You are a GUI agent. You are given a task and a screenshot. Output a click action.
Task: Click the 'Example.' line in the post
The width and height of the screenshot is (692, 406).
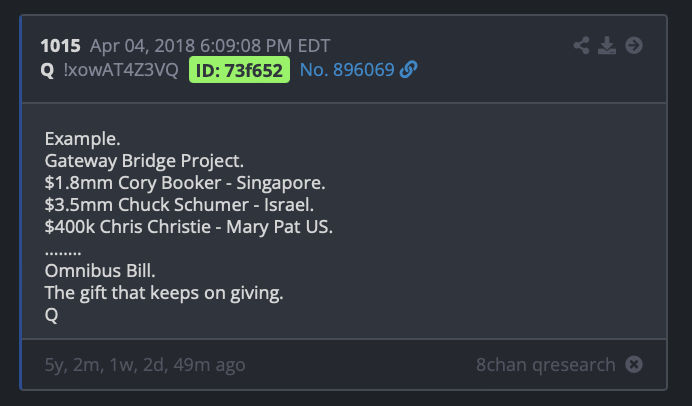pos(83,139)
